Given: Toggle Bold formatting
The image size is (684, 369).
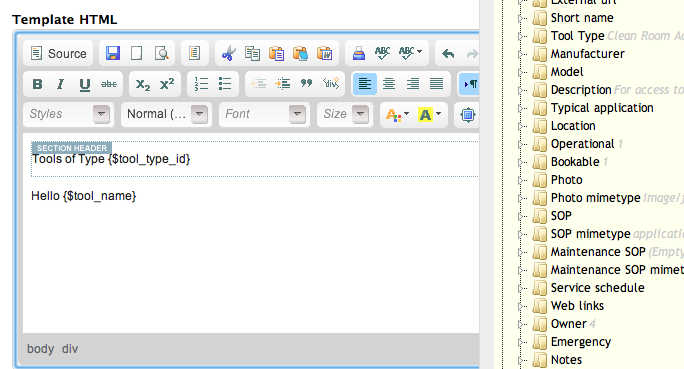Looking at the screenshot, I should click(x=38, y=84).
